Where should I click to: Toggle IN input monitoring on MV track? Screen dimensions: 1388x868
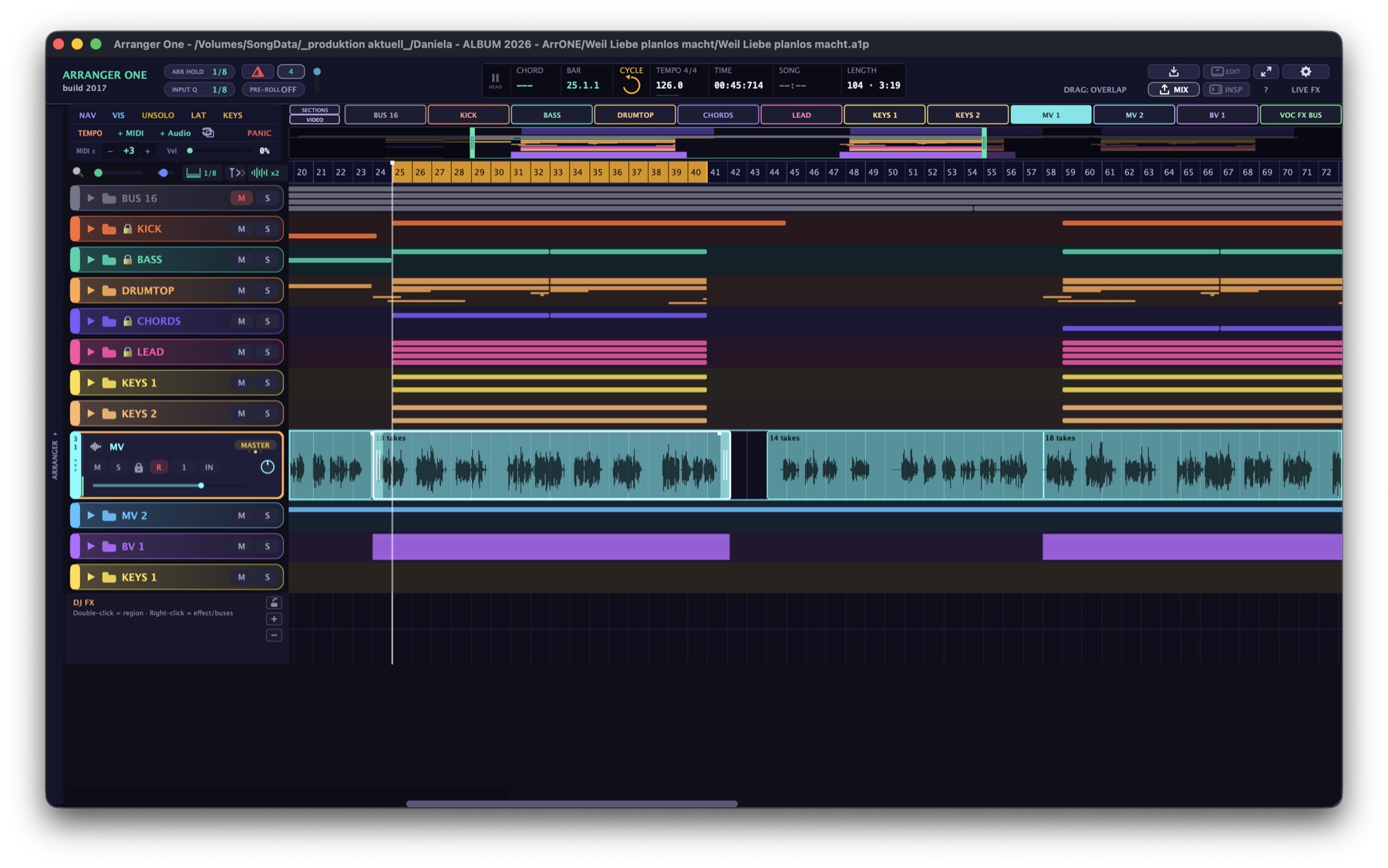coord(209,467)
